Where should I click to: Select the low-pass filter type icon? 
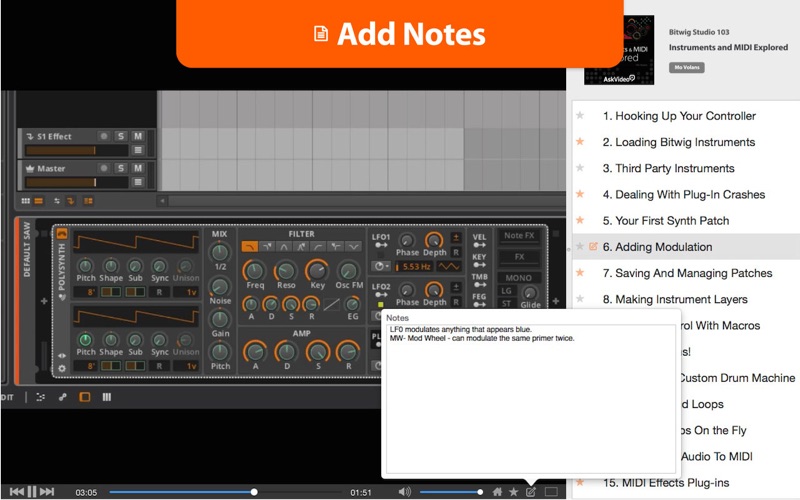click(x=249, y=246)
